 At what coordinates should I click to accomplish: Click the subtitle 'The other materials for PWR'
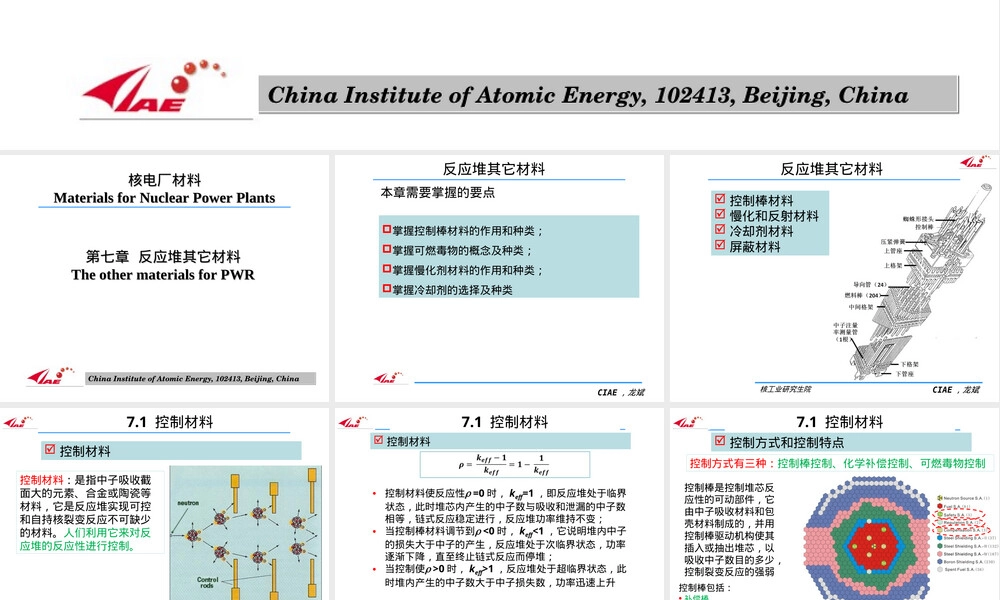click(x=163, y=275)
